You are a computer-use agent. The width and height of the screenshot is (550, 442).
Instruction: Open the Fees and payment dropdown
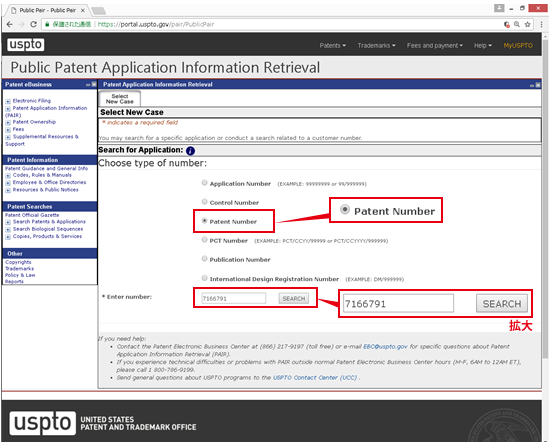tap(435, 46)
